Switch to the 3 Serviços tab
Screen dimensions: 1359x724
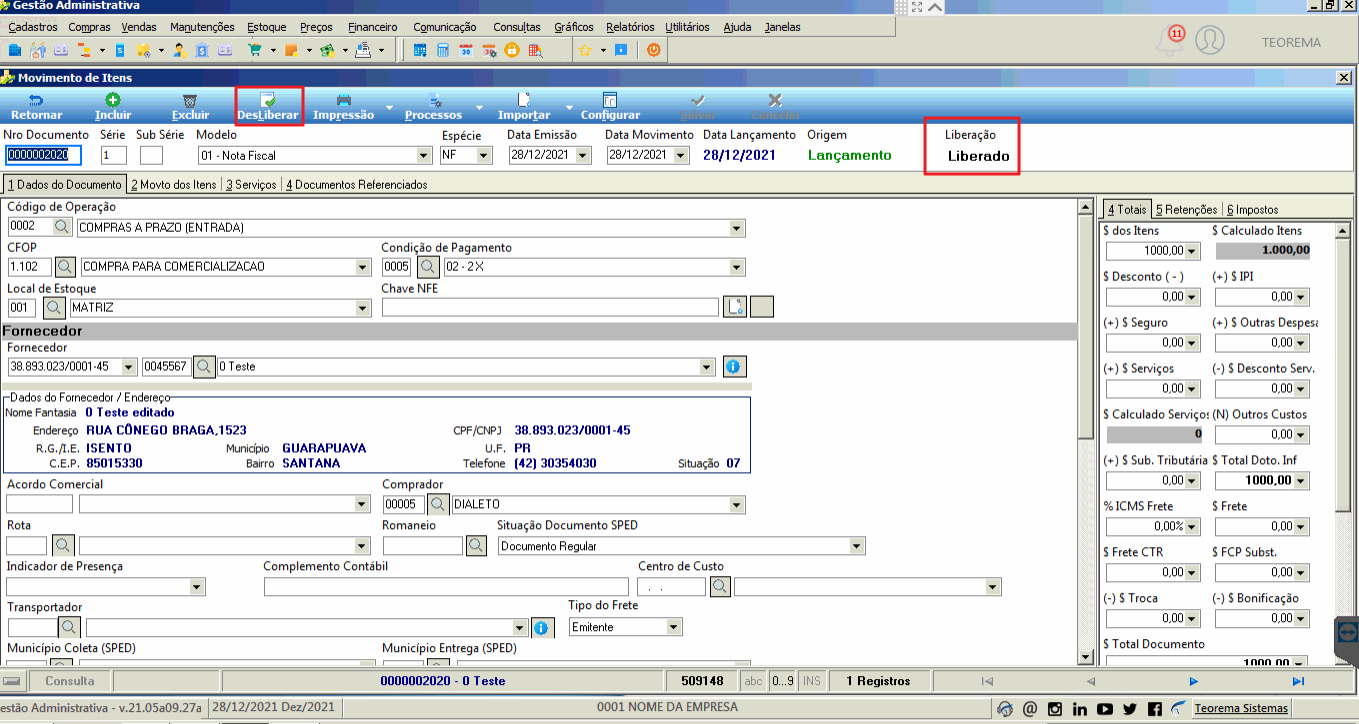click(251, 184)
